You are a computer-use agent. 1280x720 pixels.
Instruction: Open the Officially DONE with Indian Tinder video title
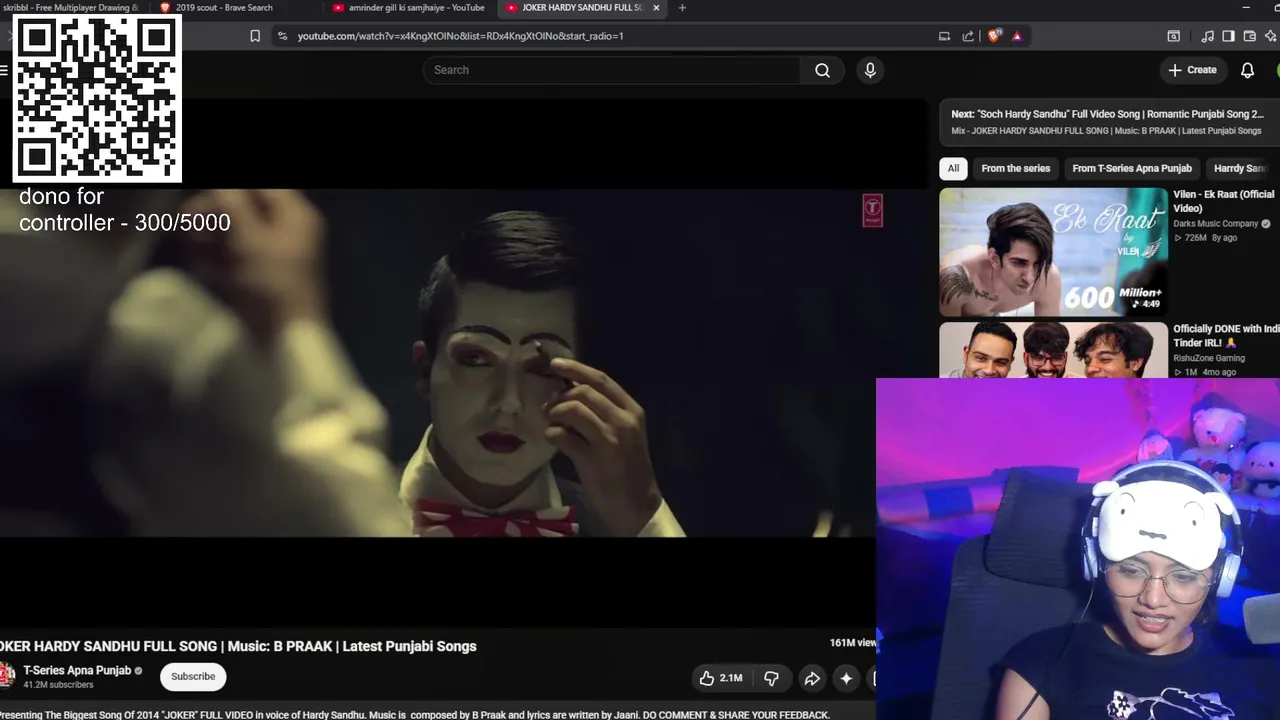tap(1226, 335)
